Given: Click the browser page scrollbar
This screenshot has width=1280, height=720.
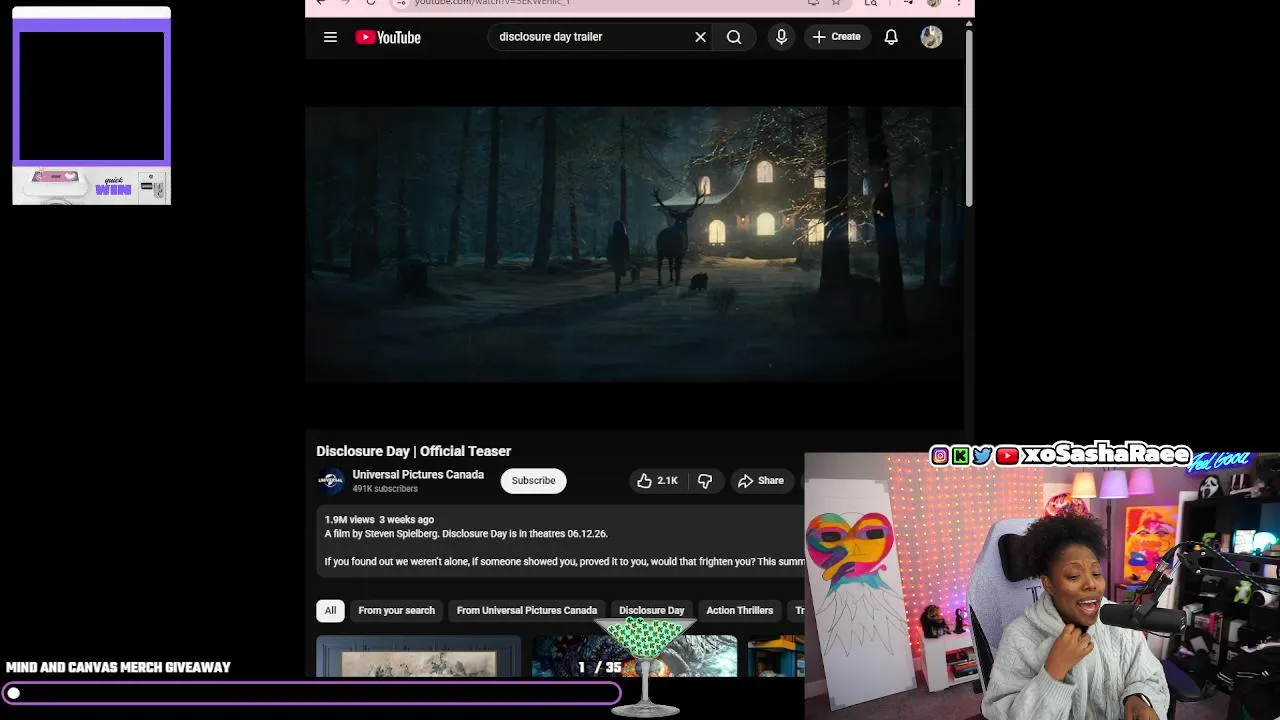Looking at the screenshot, I should [969, 120].
